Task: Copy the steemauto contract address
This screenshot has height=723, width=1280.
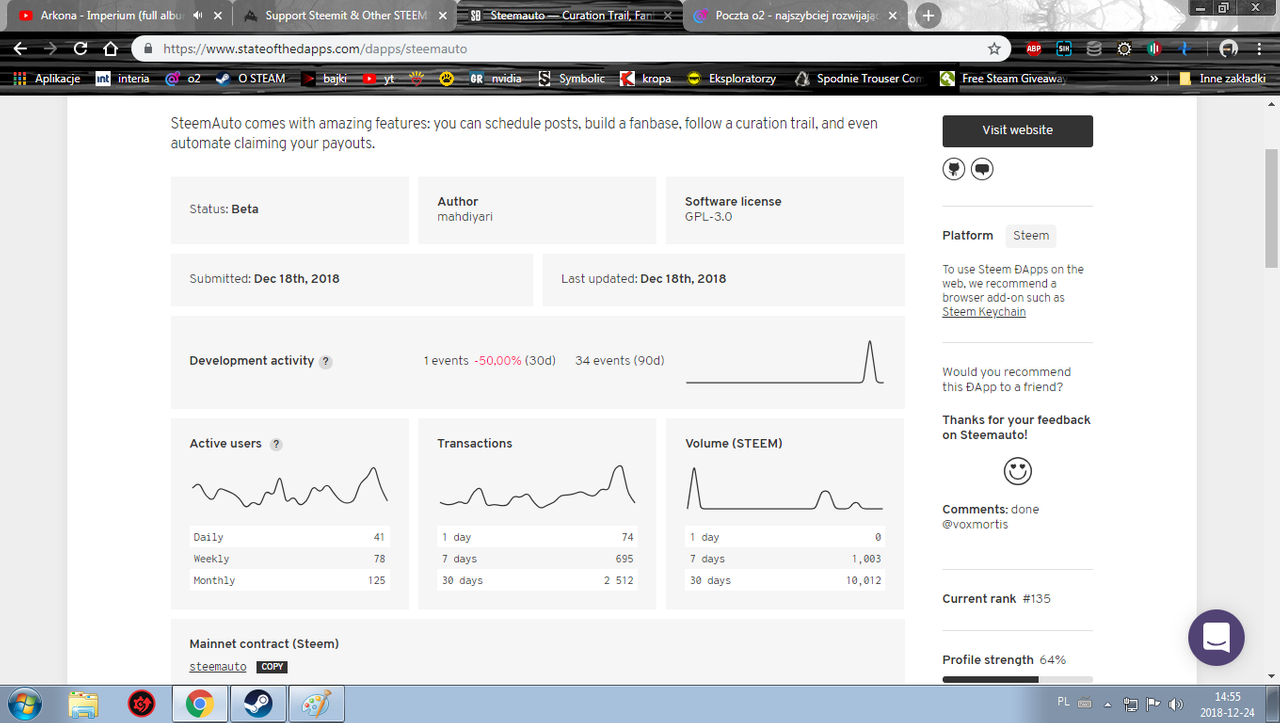Action: point(272,667)
